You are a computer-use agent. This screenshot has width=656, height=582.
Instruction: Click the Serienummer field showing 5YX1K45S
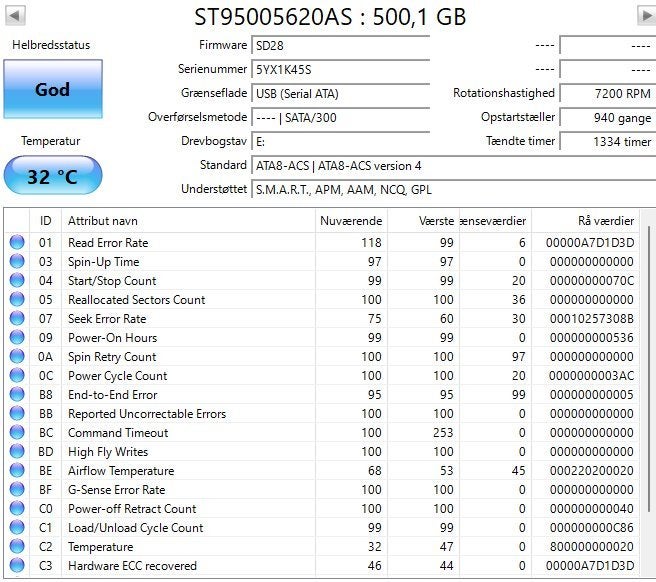pos(341,69)
